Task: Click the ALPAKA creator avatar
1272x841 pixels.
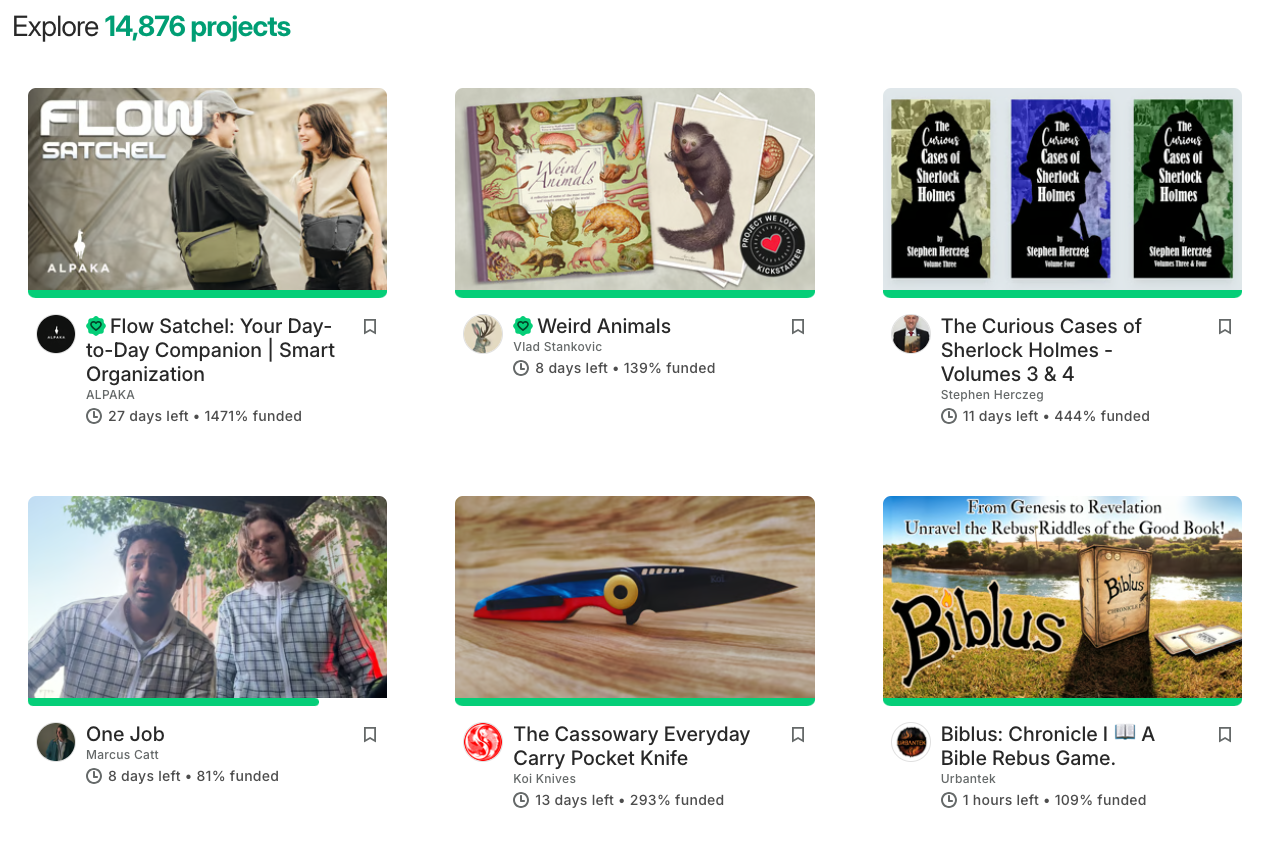Action: [55, 333]
